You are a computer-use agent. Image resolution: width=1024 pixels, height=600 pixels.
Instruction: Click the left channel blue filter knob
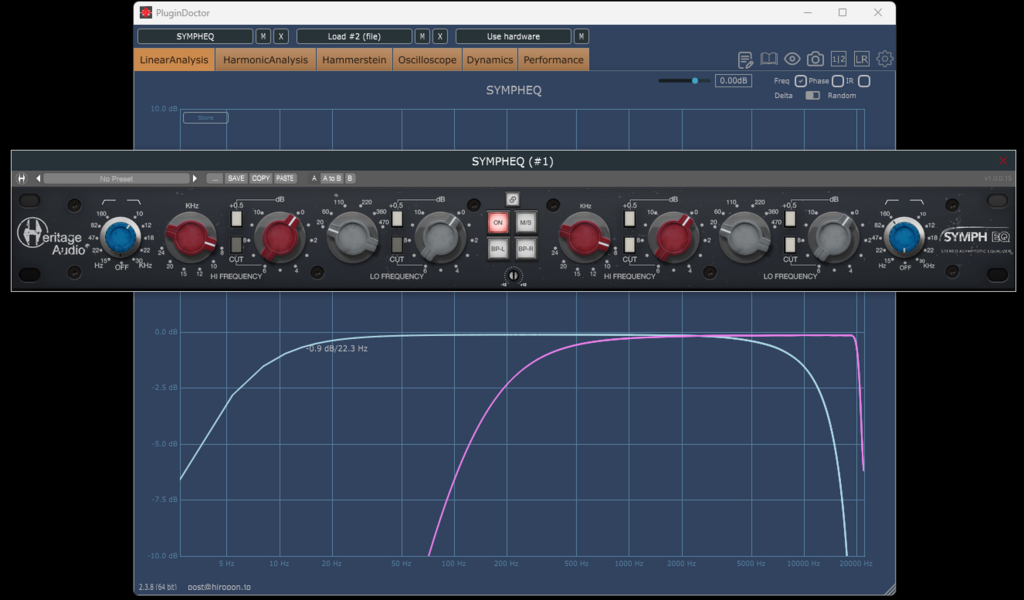click(x=121, y=237)
